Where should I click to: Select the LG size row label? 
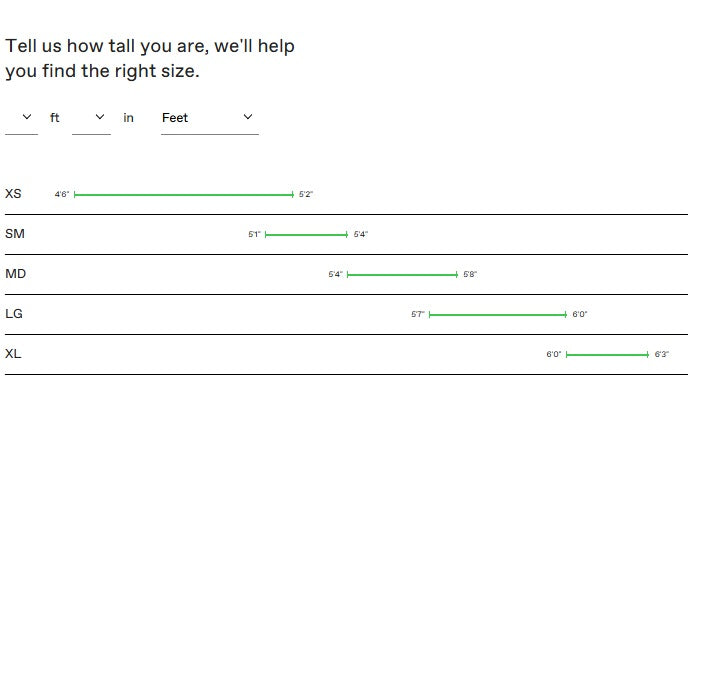[14, 314]
